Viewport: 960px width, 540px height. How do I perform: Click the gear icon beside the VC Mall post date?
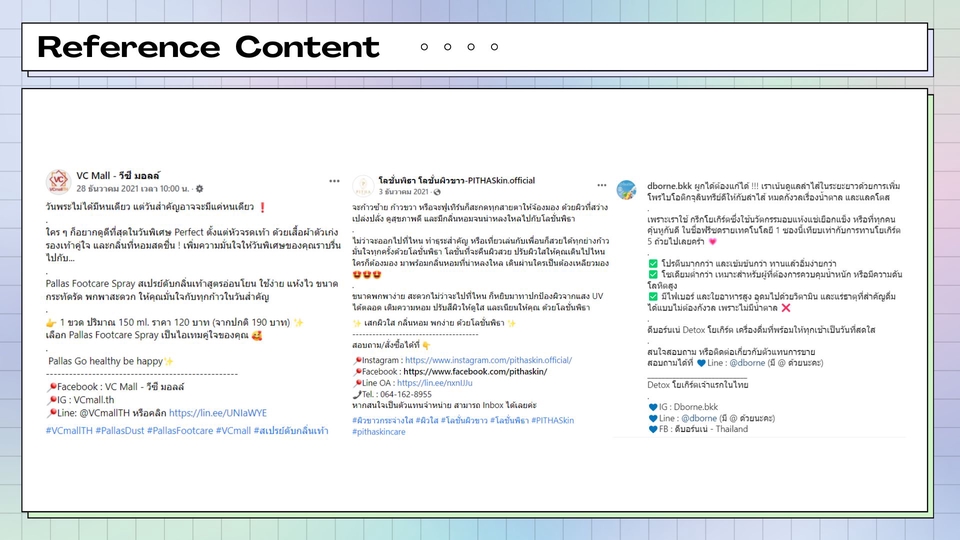coord(199,189)
